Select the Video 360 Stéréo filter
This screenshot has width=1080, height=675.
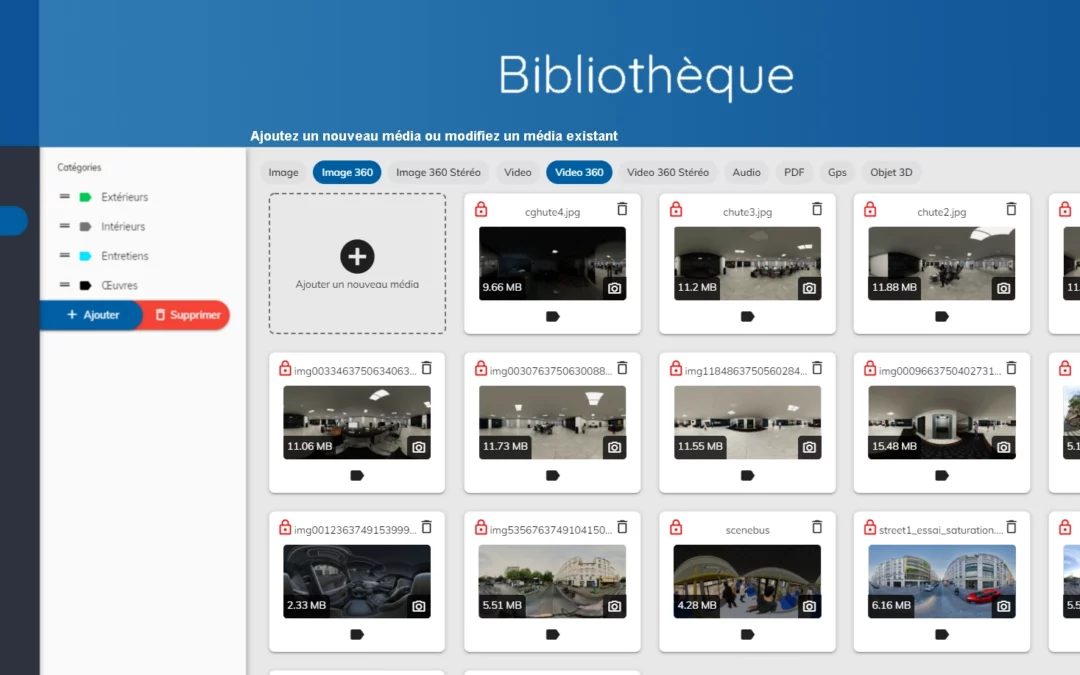pyautogui.click(x=667, y=172)
